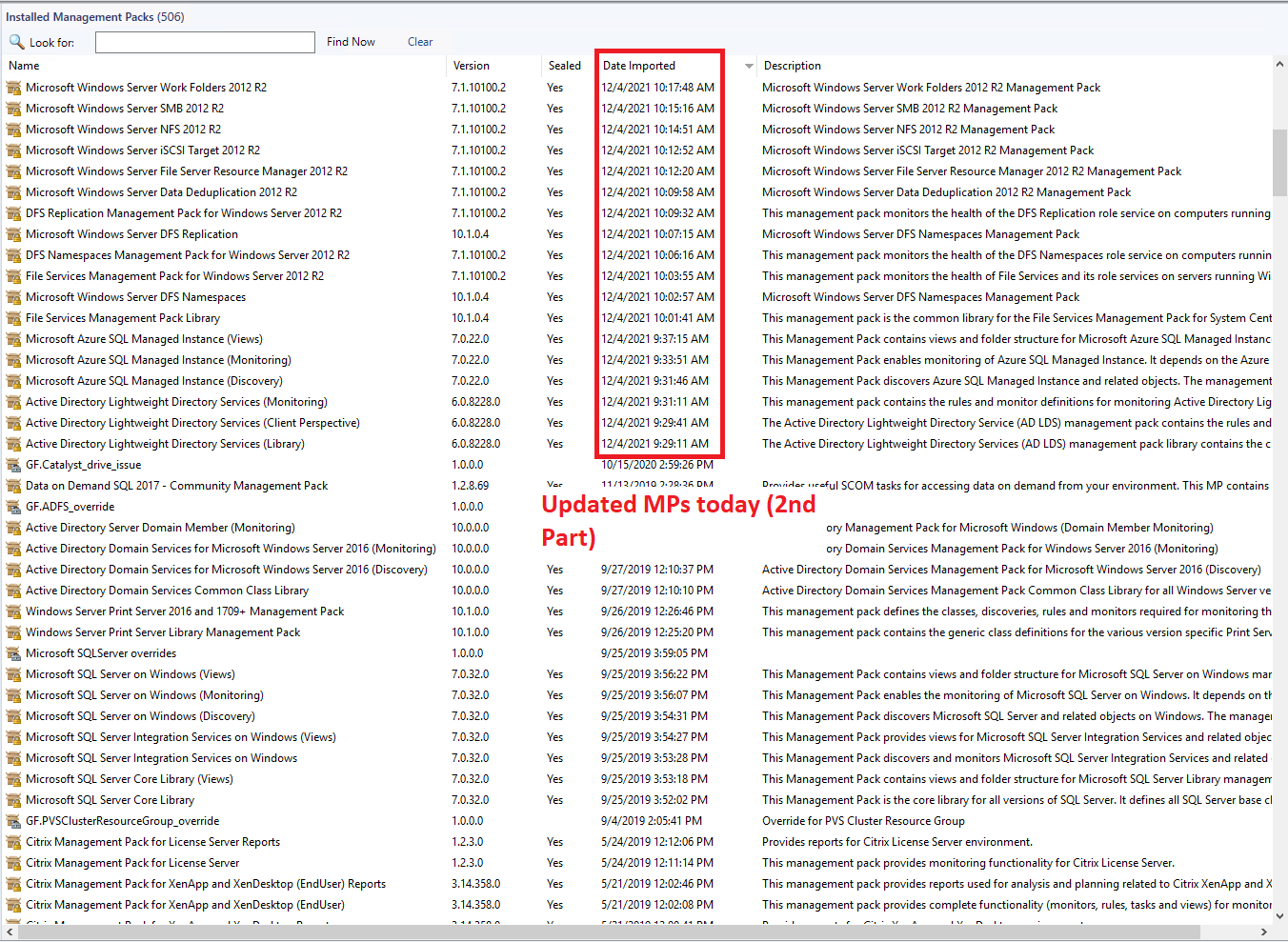Click icon of Data Deduplication 2012 R2 pack
Image resolution: width=1288 pixels, height=942 pixels.
tap(13, 192)
